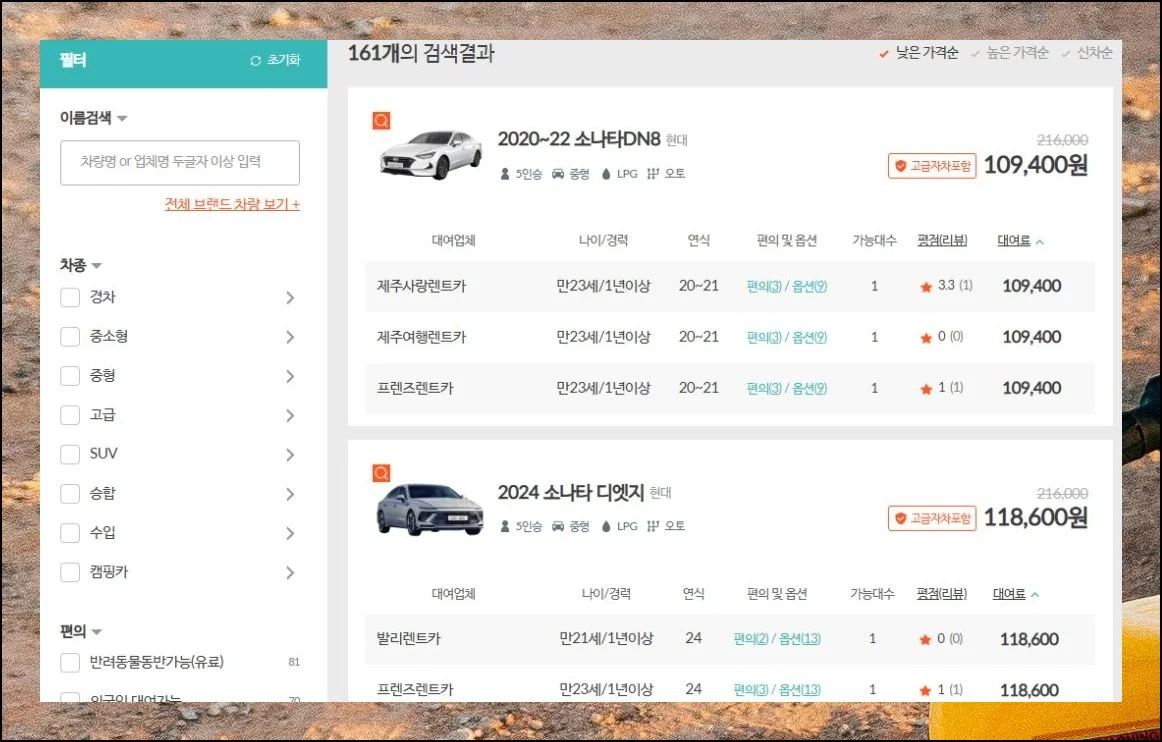Click the magnifier icon on 2024 소나타 디엣지 card
The image size is (1162, 742).
[381, 473]
